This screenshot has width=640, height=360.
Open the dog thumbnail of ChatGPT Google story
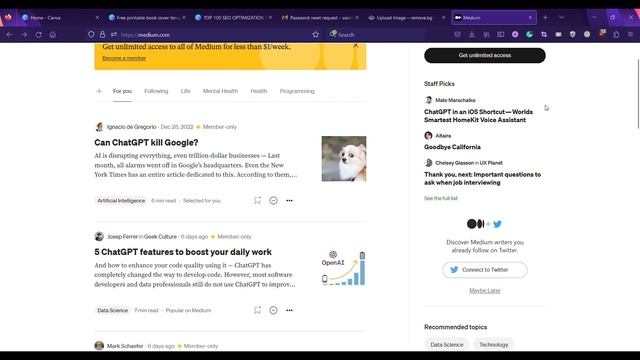(x=344, y=158)
